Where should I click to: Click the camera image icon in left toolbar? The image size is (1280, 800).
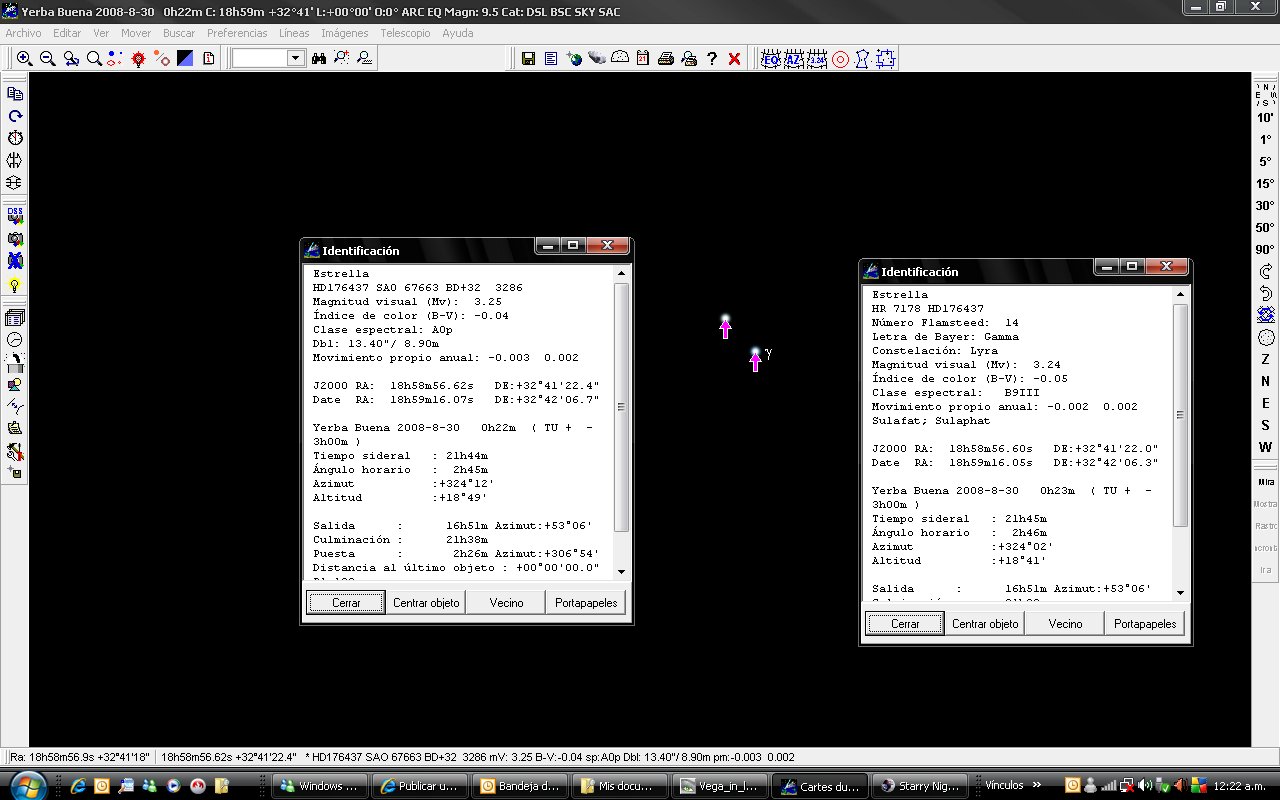pyautogui.click(x=15, y=240)
